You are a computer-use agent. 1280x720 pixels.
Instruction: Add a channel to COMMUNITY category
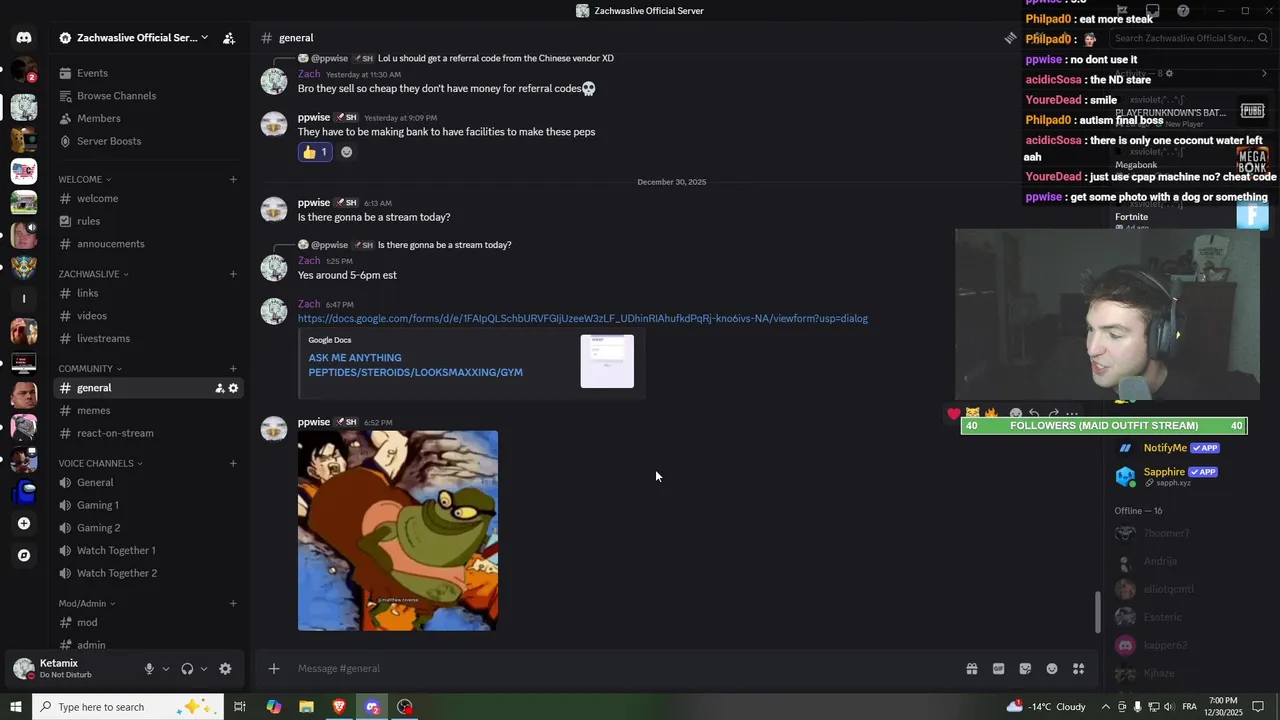(x=233, y=369)
